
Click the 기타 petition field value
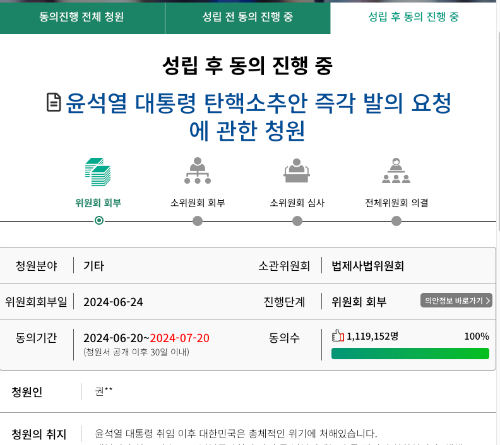coord(94,266)
